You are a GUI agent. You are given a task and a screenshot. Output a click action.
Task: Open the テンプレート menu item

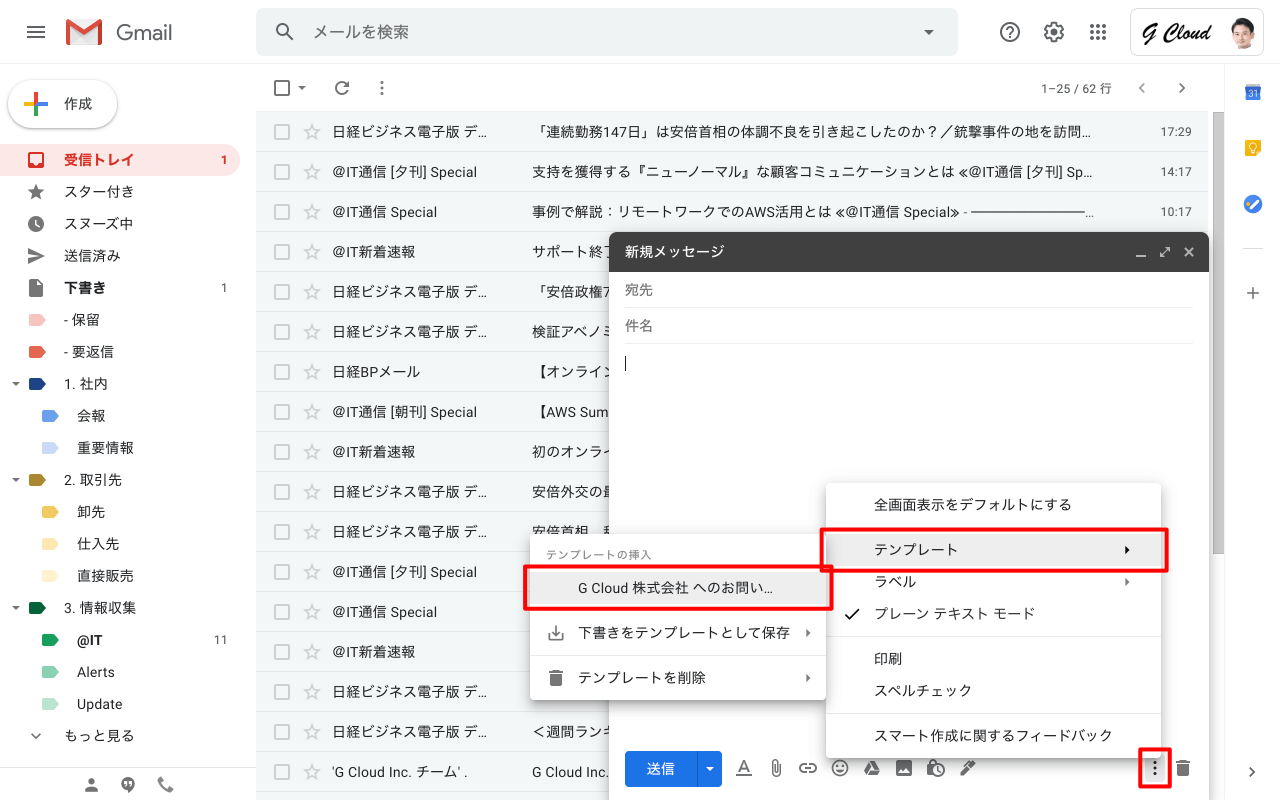(993, 550)
